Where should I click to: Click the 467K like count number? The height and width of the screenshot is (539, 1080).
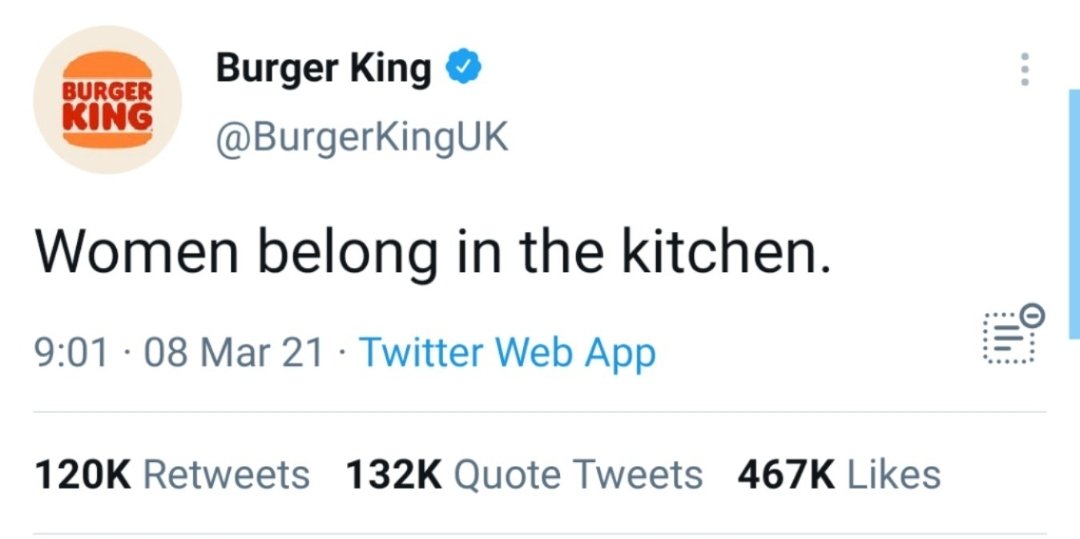coord(786,474)
